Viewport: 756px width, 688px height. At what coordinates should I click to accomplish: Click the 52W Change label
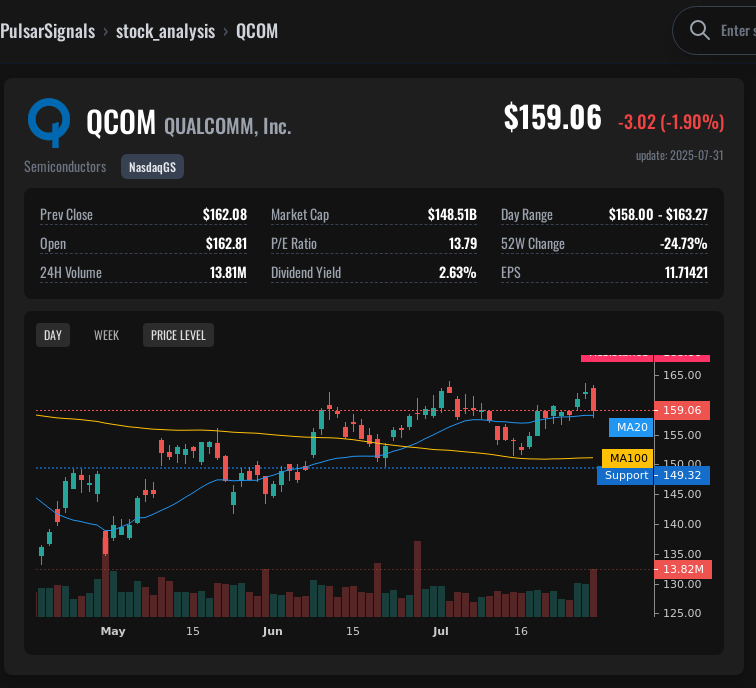pyautogui.click(x=533, y=243)
